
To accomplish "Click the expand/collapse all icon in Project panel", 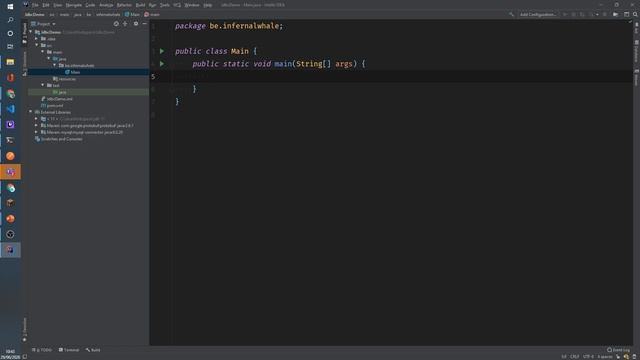I will coord(125,24).
